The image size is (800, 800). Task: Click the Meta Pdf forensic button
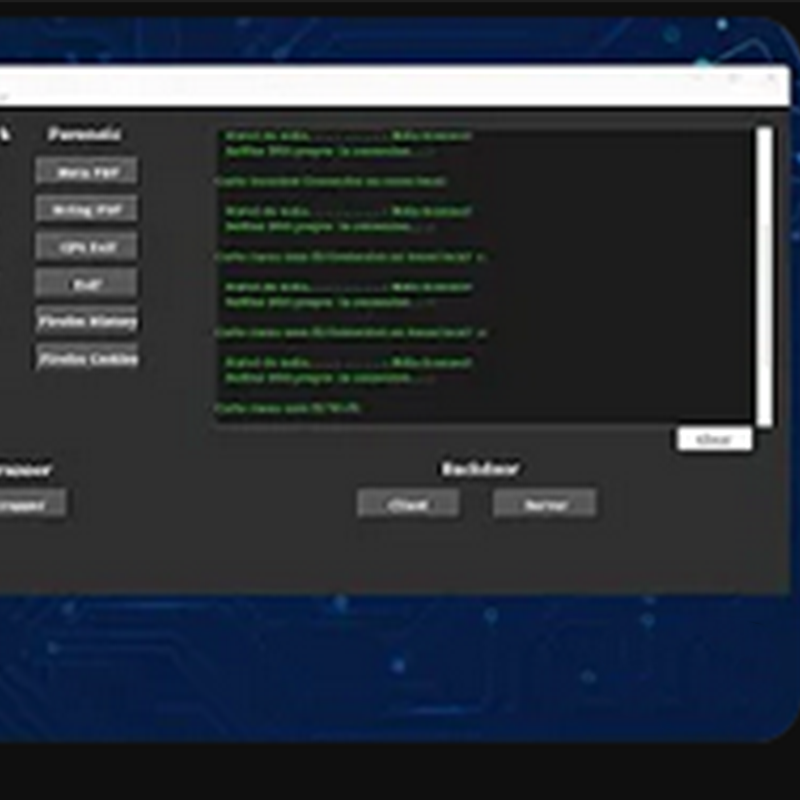click(x=87, y=172)
